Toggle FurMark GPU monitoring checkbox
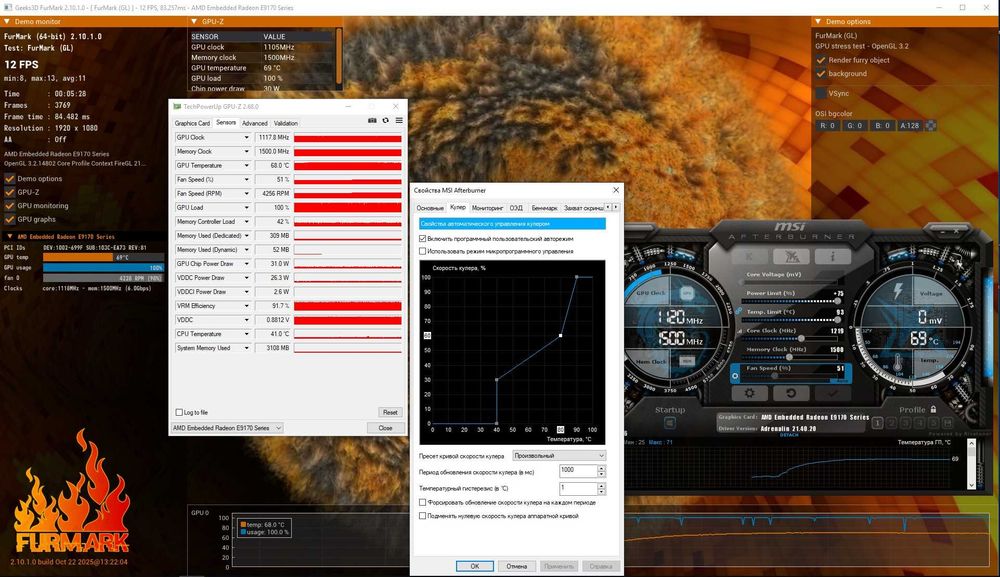 pos(10,205)
